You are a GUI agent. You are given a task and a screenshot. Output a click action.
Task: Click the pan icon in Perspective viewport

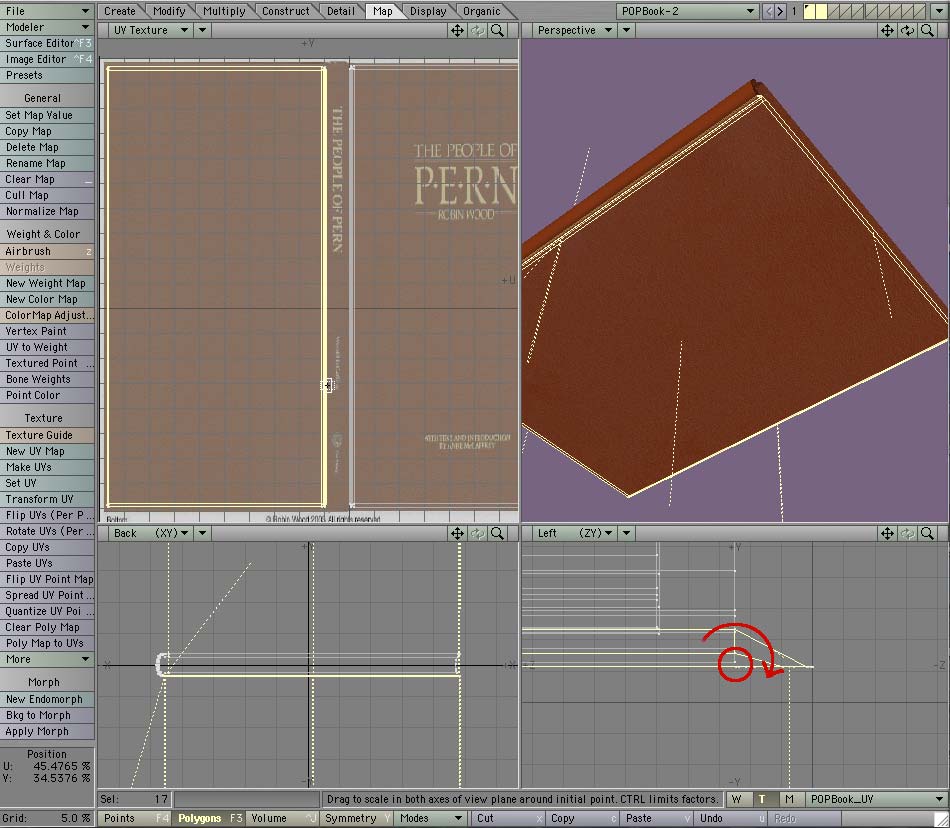point(887,30)
